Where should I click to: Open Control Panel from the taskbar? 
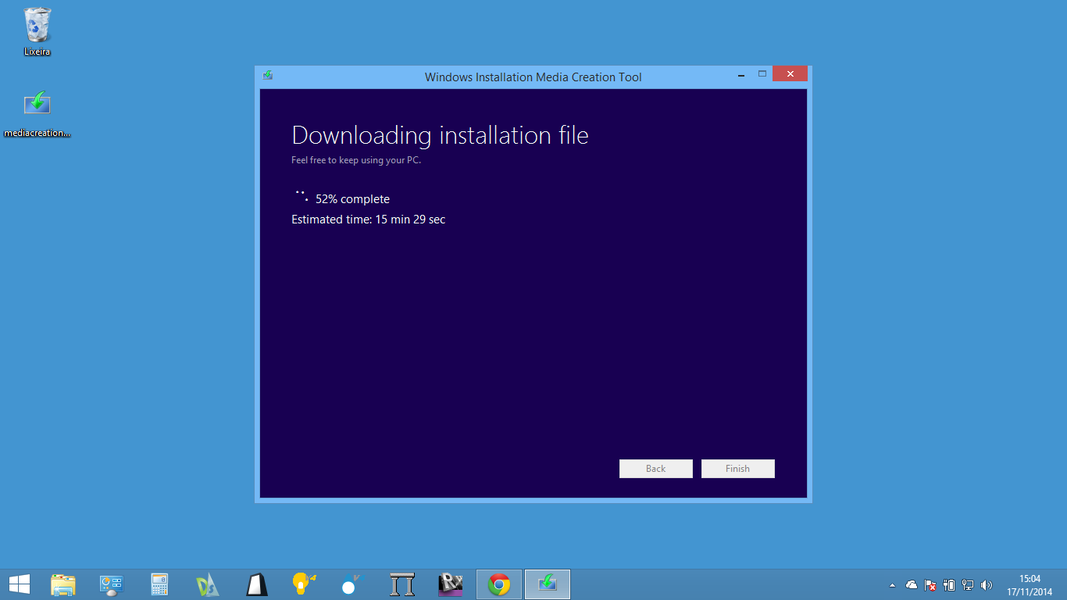(111, 585)
